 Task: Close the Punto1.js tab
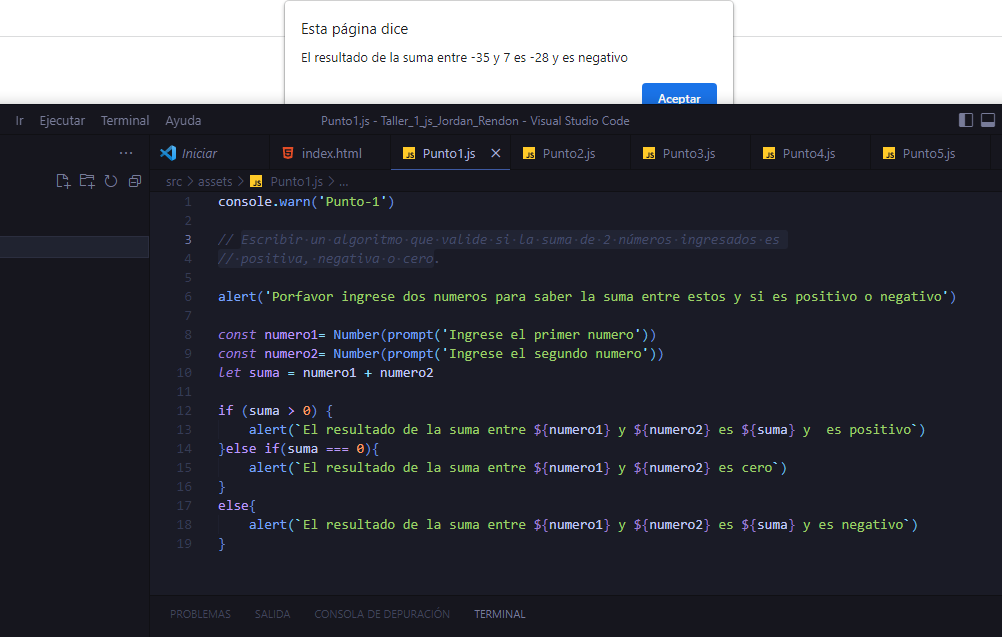495,153
